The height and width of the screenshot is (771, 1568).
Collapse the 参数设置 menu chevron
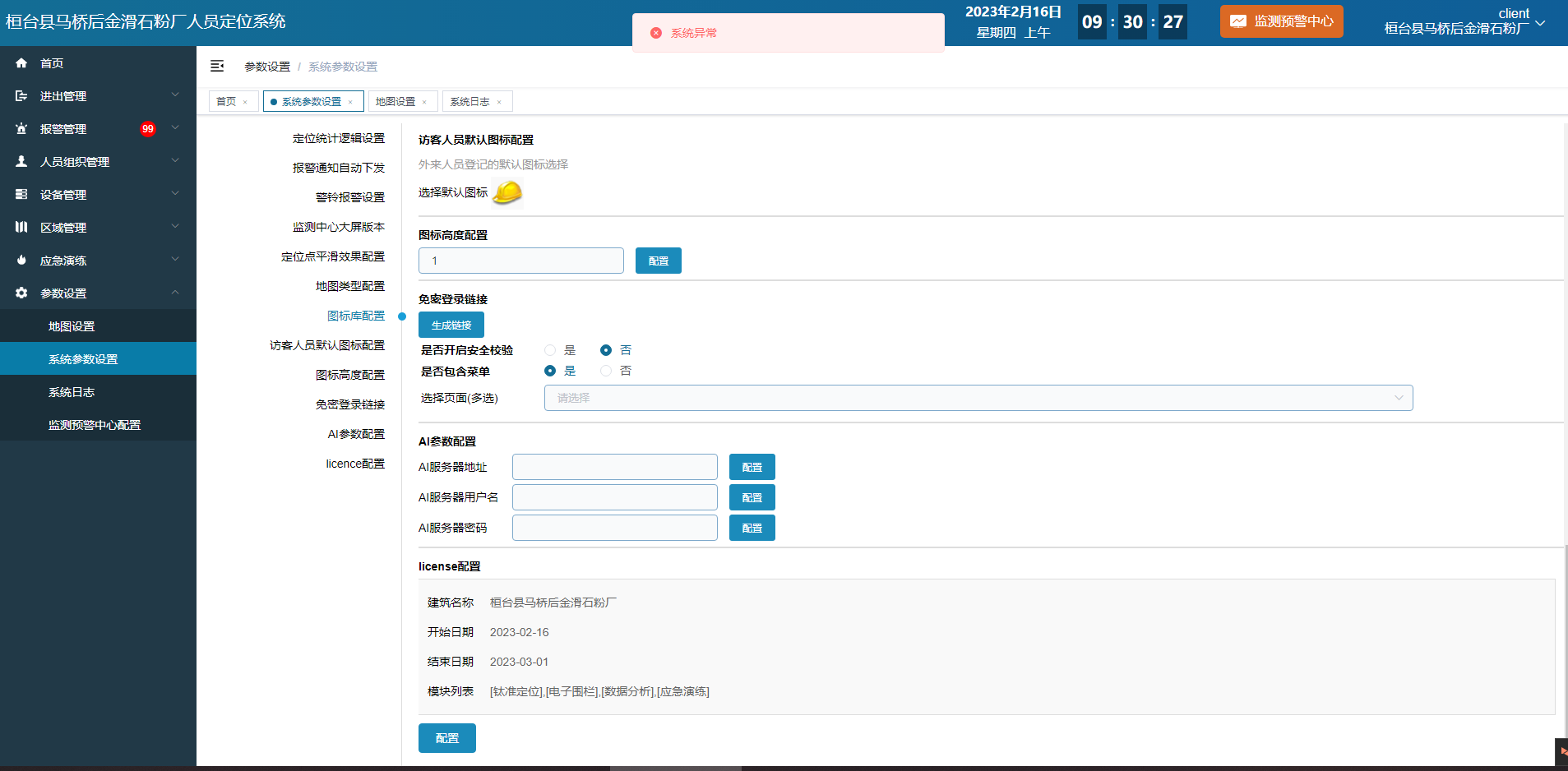tap(175, 293)
